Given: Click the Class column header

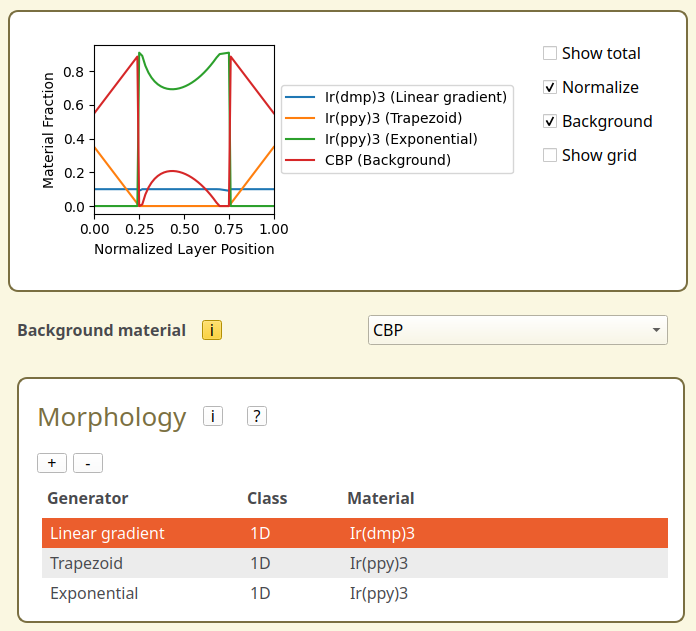Looking at the screenshot, I should [267, 498].
